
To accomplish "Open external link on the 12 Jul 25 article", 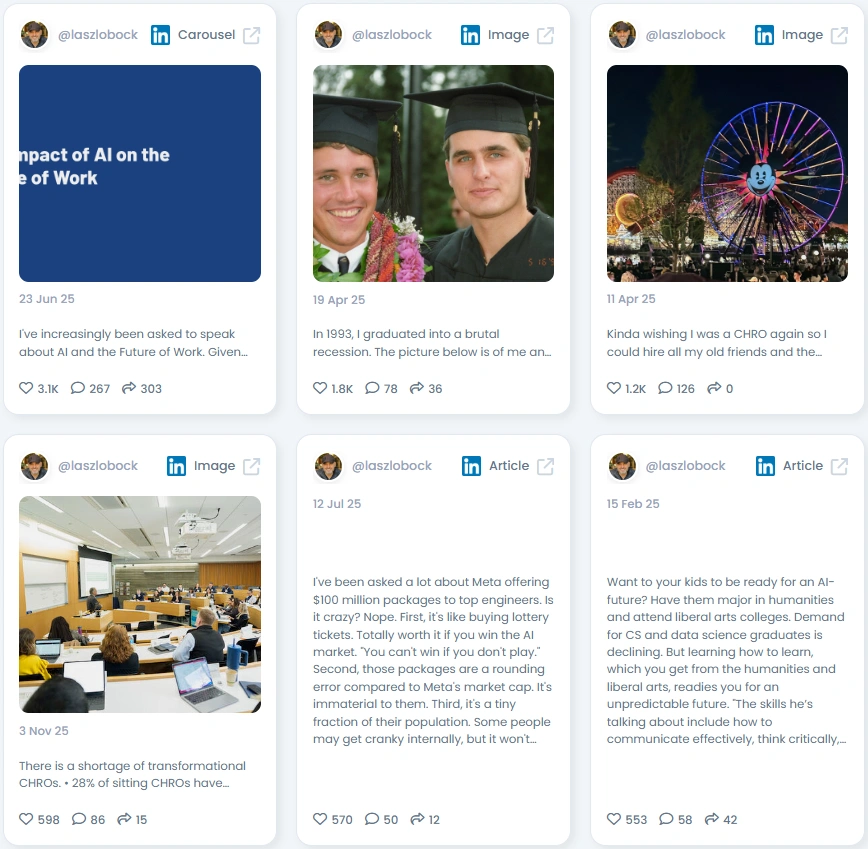I will [545, 467].
